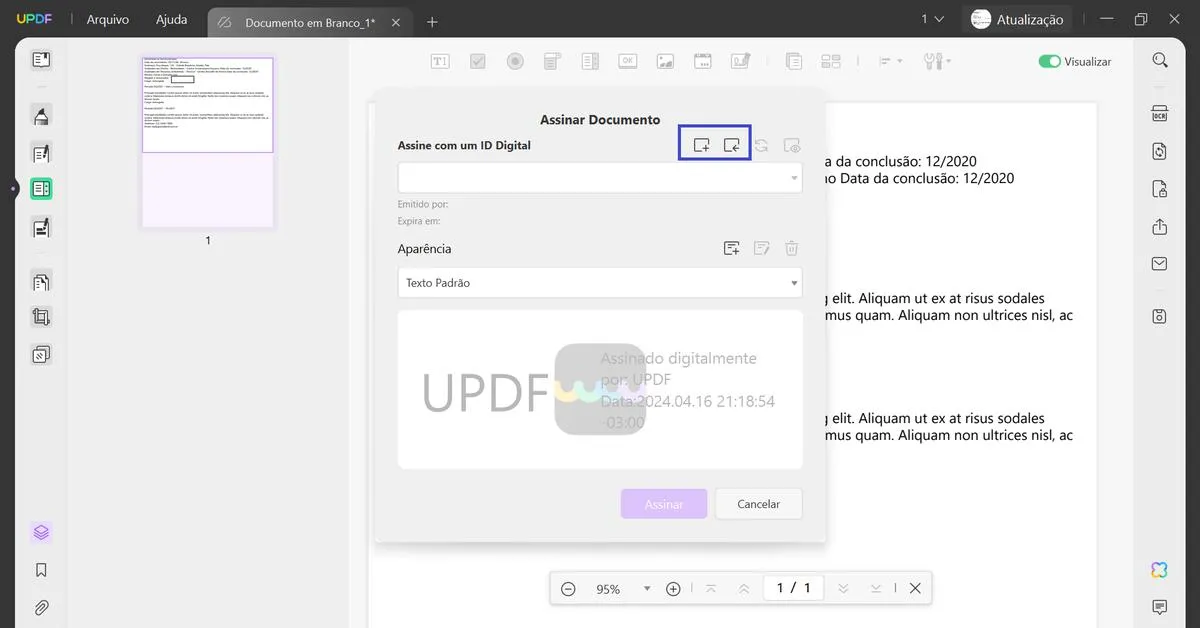Screen dimensions: 1200x628
Task: Open the Ajuda menu
Action: click(171, 19)
